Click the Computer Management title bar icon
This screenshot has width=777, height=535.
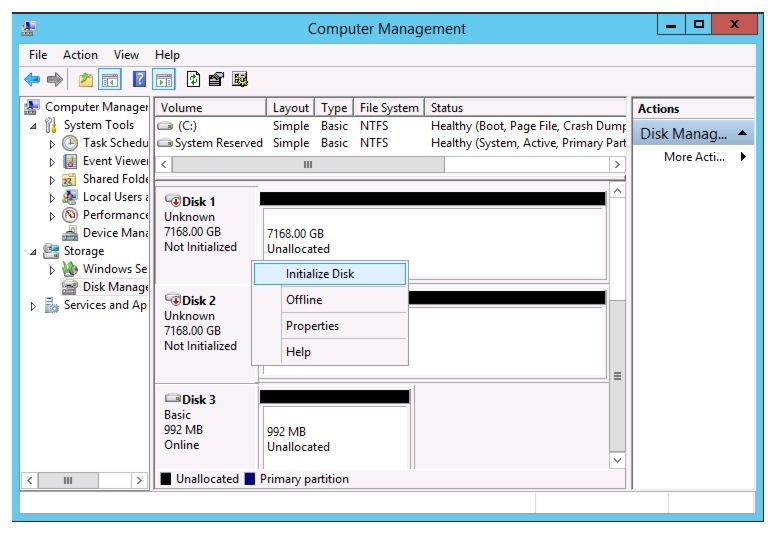tap(28, 28)
